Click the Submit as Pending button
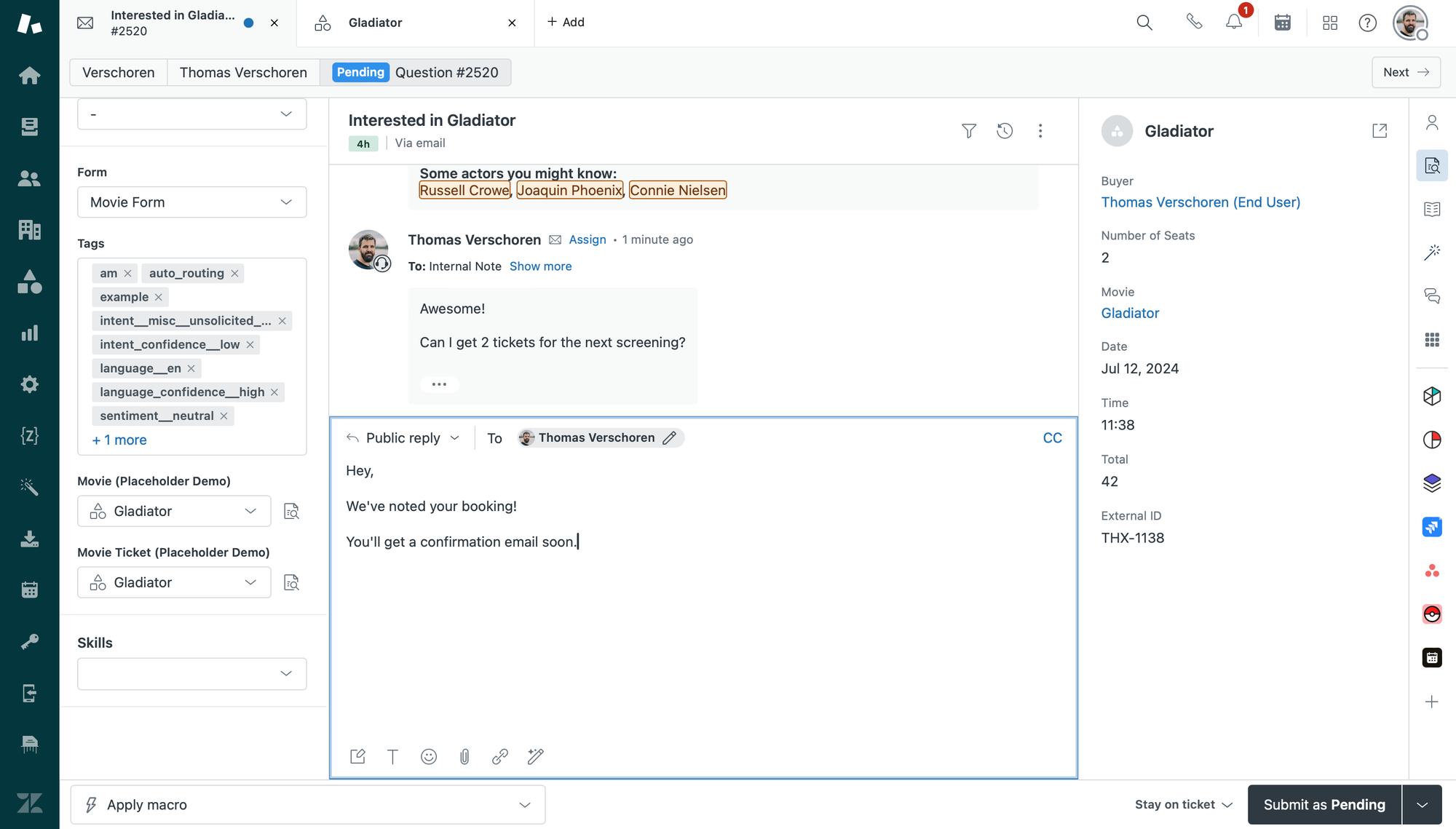Image resolution: width=1456 pixels, height=829 pixels. point(1324,805)
